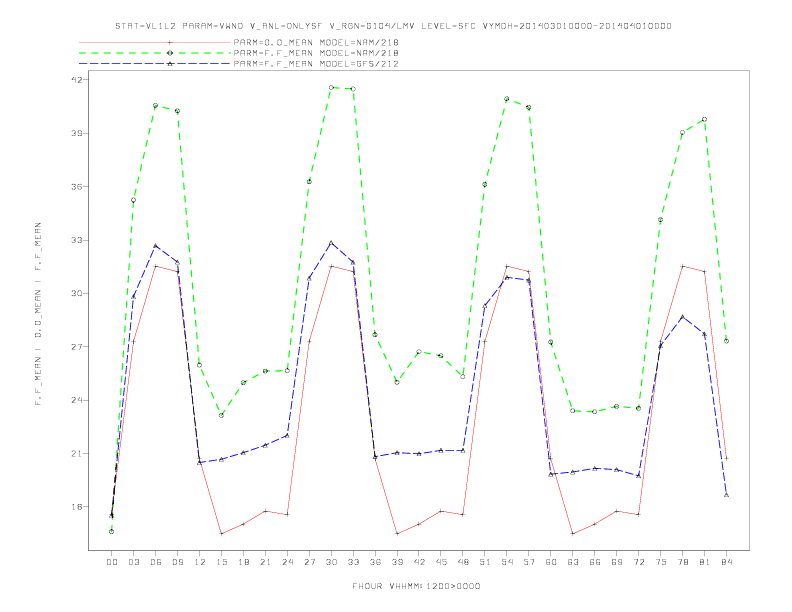Click y-axis tick label 30
This screenshot has width=792, height=612.
77,293
